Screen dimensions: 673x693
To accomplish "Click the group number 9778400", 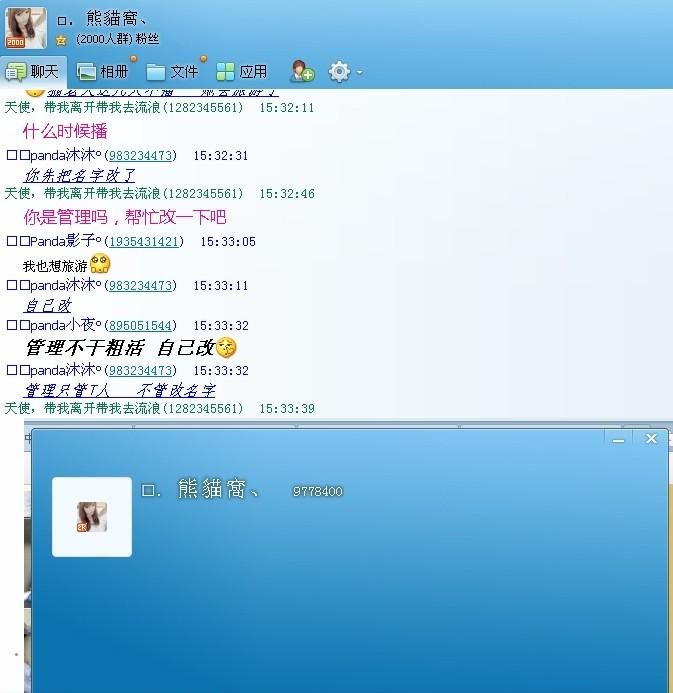I will pos(318,491).
